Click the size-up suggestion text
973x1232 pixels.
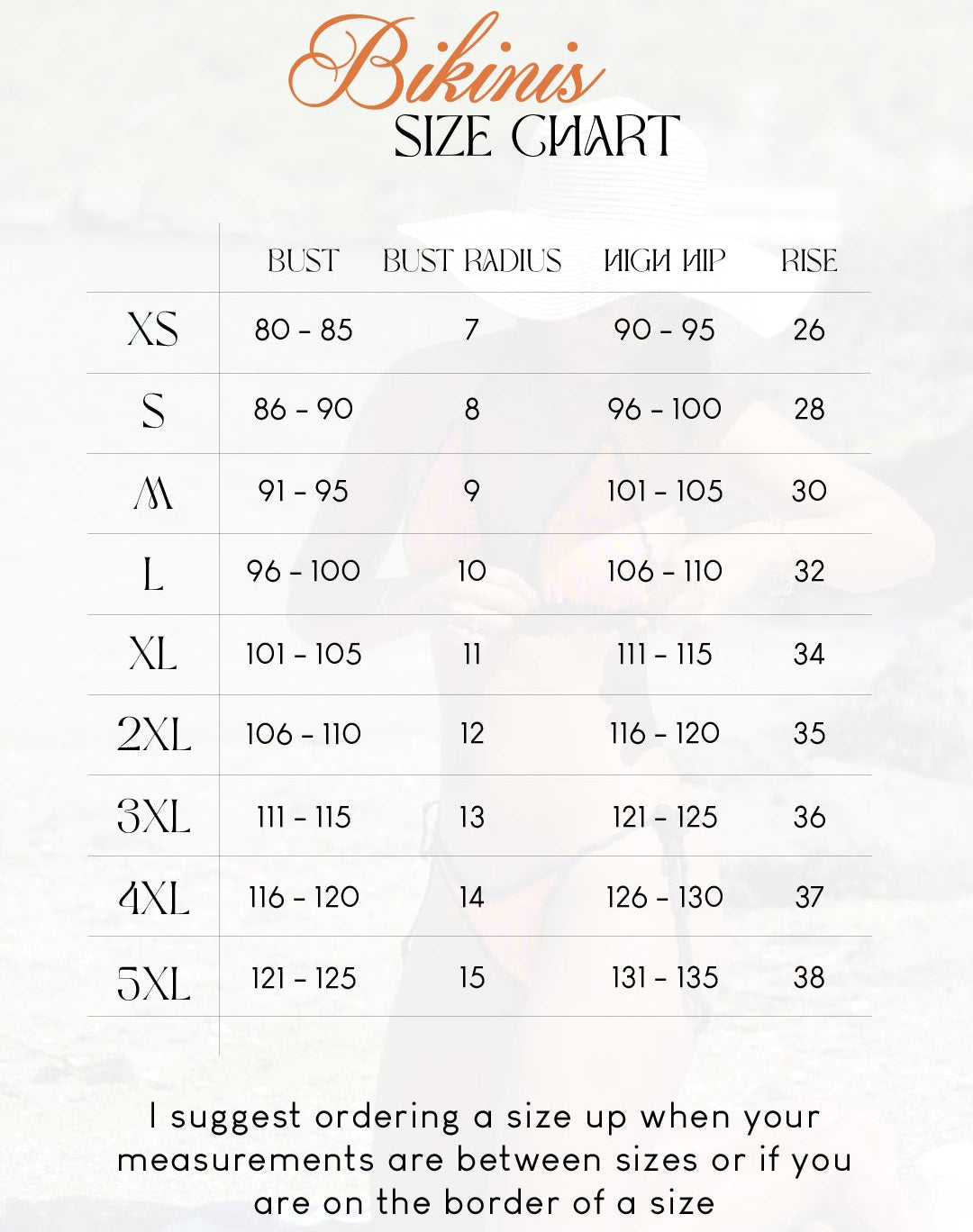[485, 1159]
